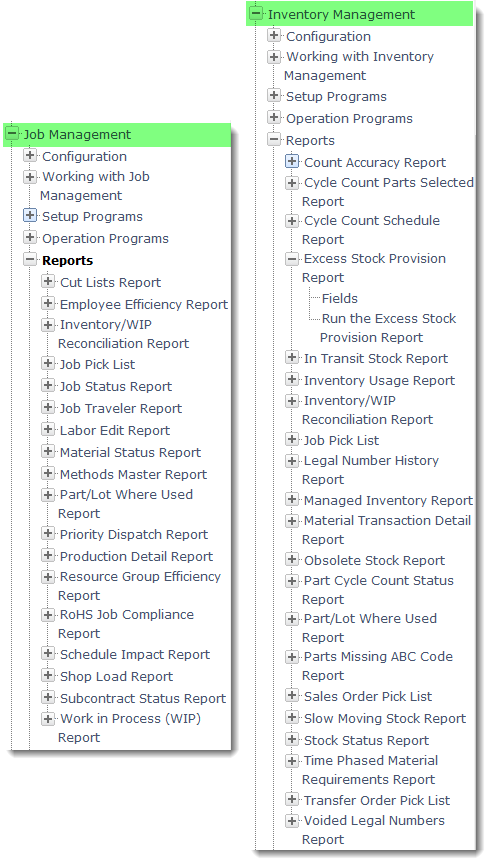This screenshot has height=865, width=491.
Task: Expand Count Accuracy Report plus icon
Action: tap(292, 162)
